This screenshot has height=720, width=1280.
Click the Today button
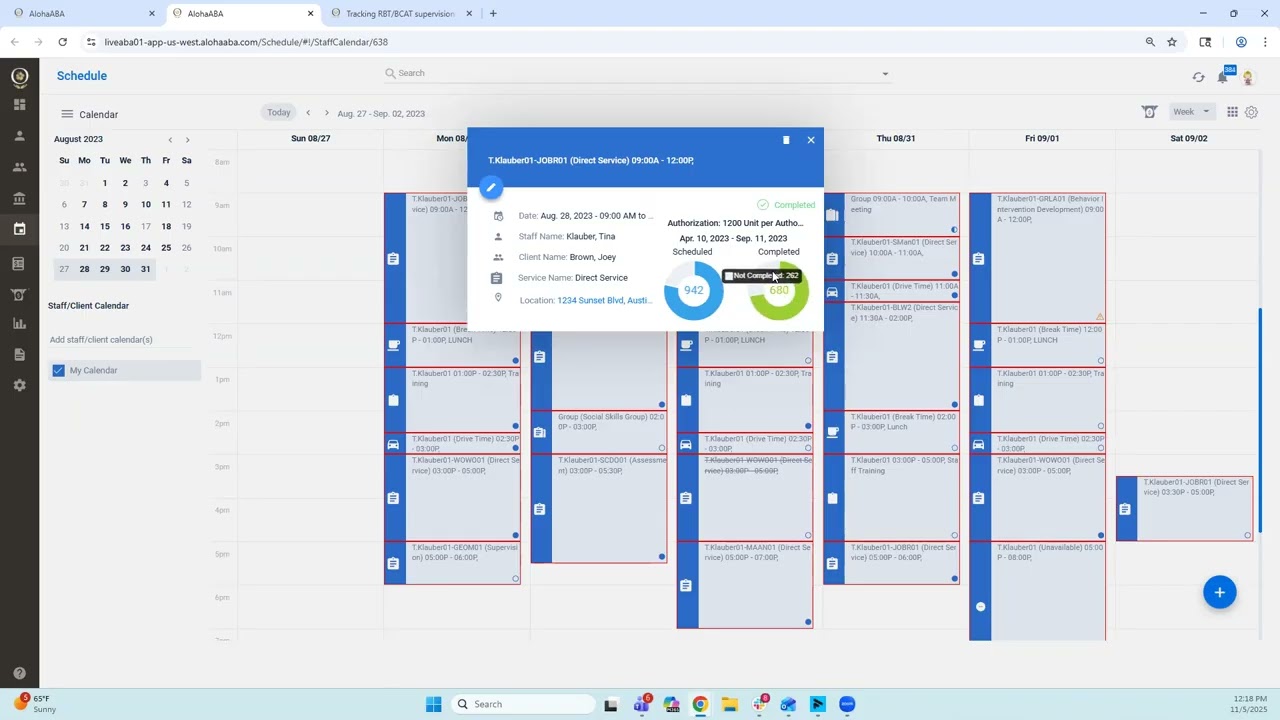[279, 112]
